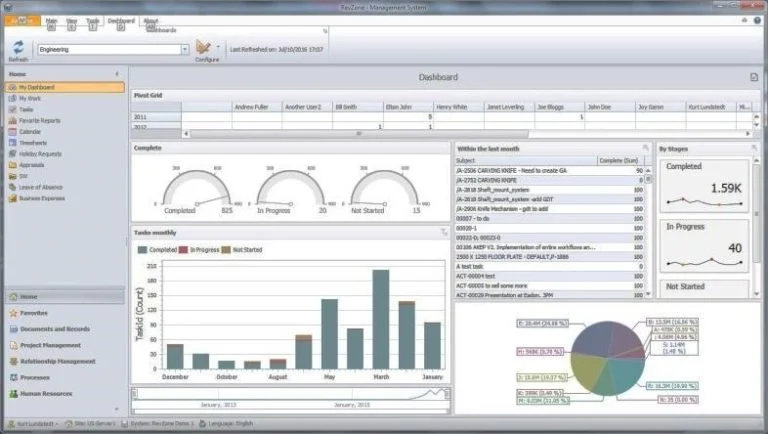Go to the Business Expenses sidebar item
This screenshot has height=434, width=768.
click(x=42, y=198)
